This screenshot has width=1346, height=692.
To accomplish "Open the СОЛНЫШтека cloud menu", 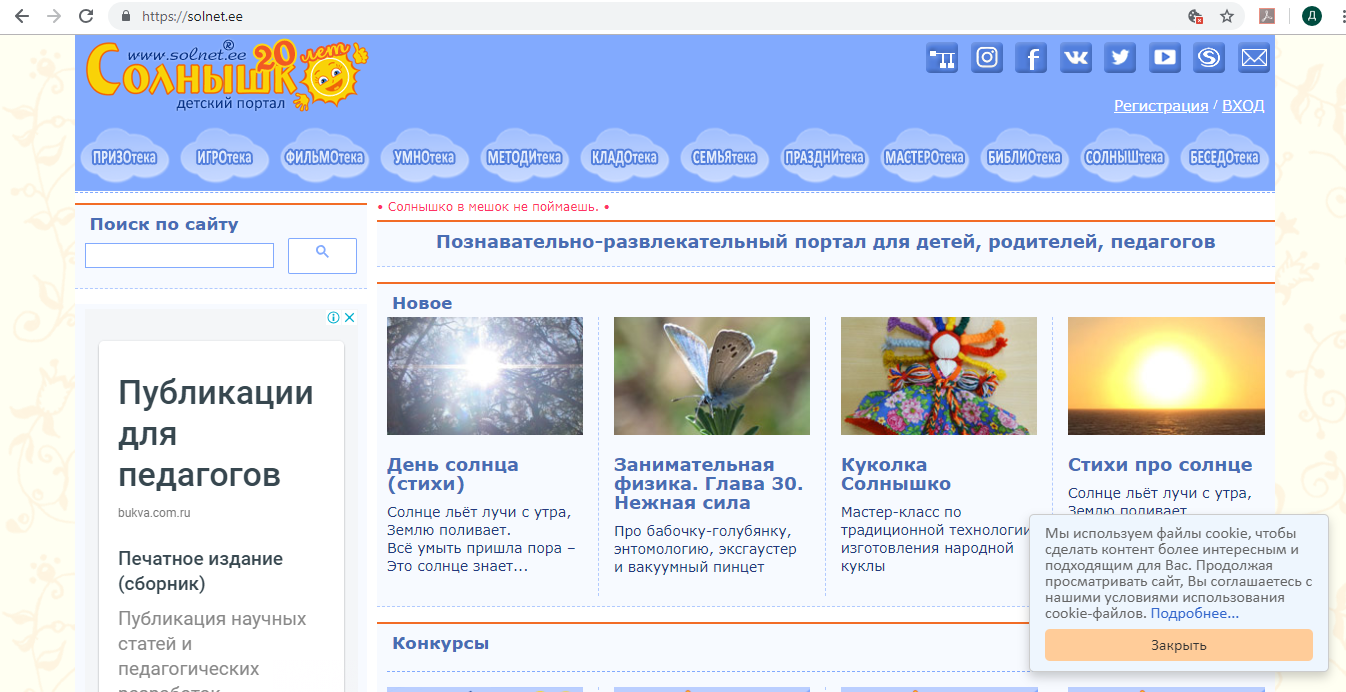I will tap(1124, 157).
